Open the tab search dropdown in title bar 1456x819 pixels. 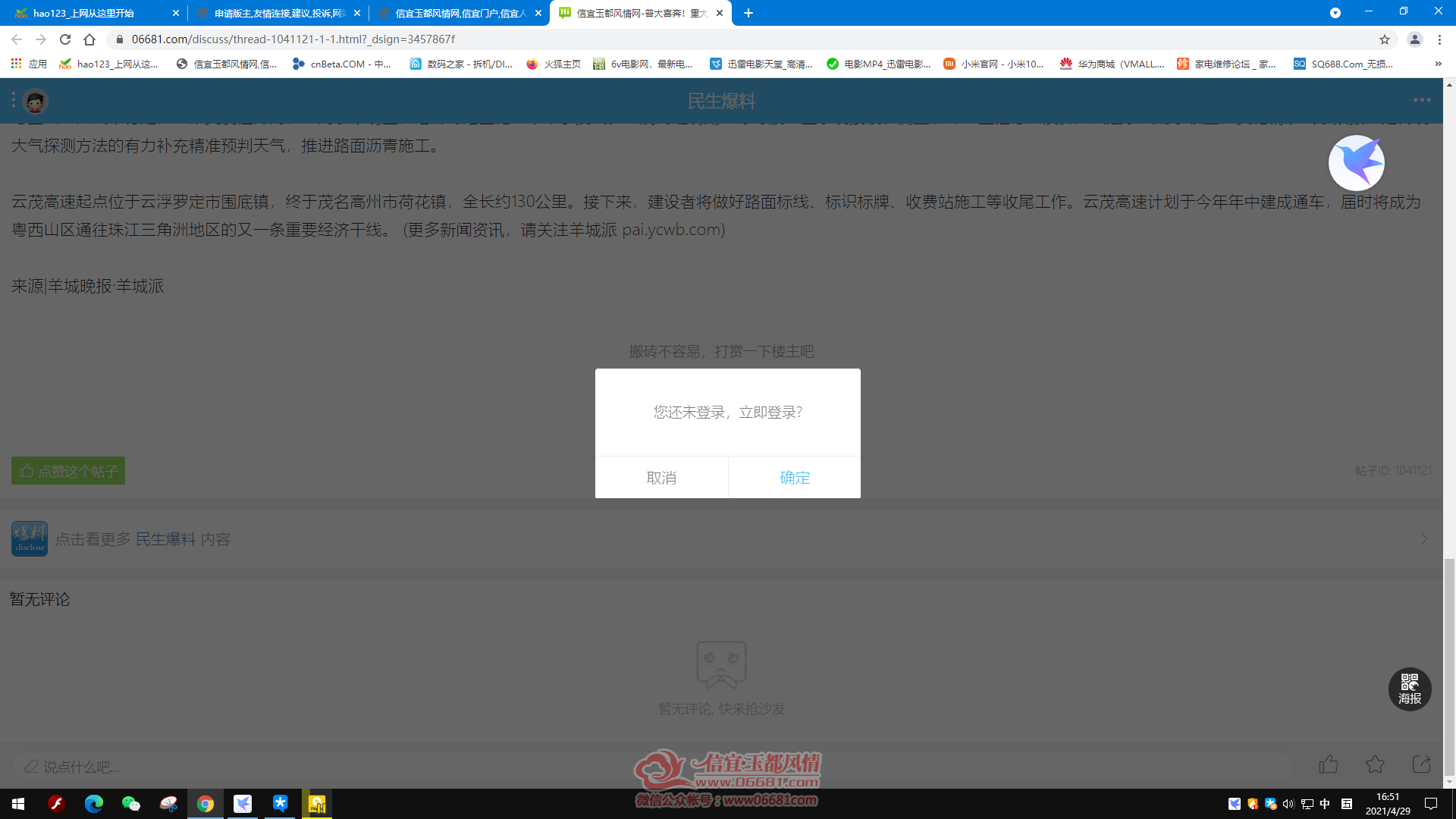pyautogui.click(x=1335, y=13)
